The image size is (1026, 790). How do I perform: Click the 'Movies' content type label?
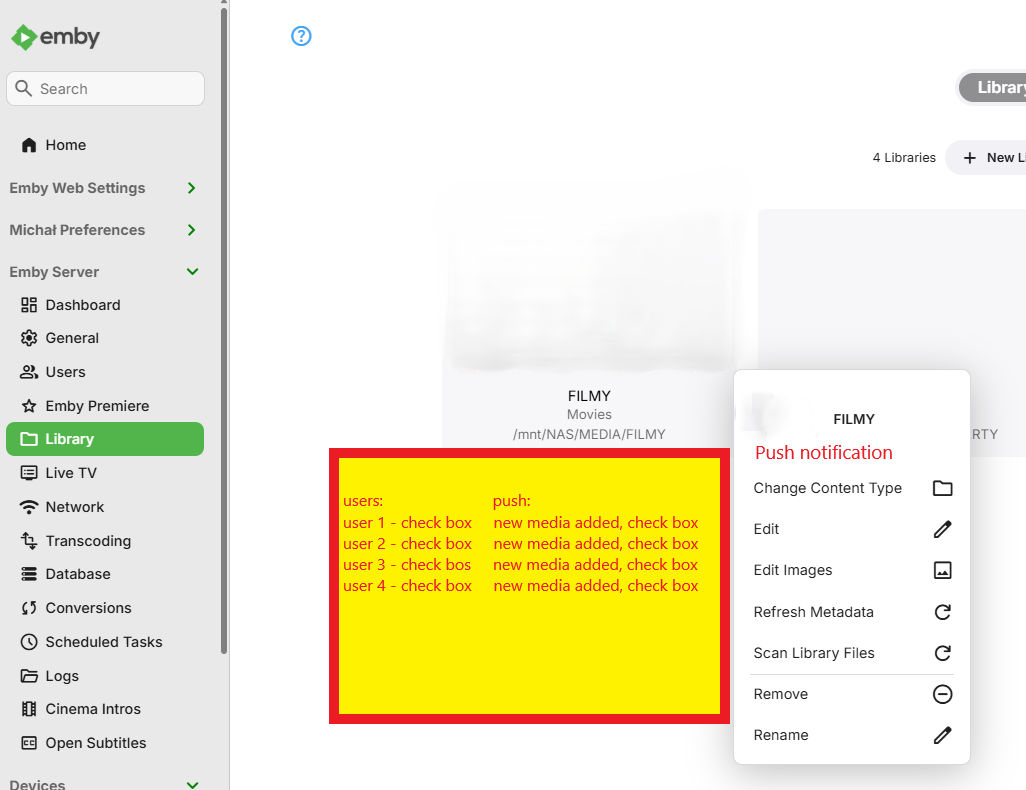coord(589,414)
